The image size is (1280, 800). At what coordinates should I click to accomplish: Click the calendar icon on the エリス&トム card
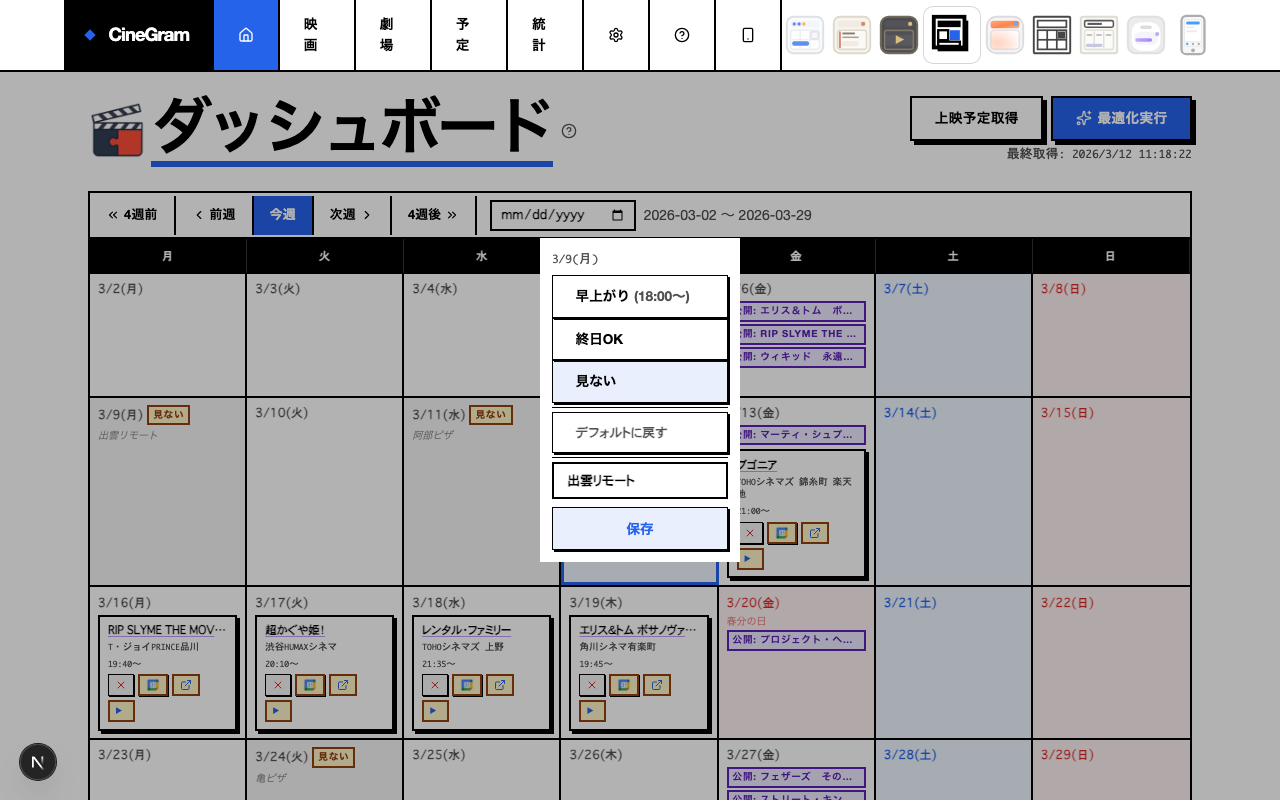(624, 685)
